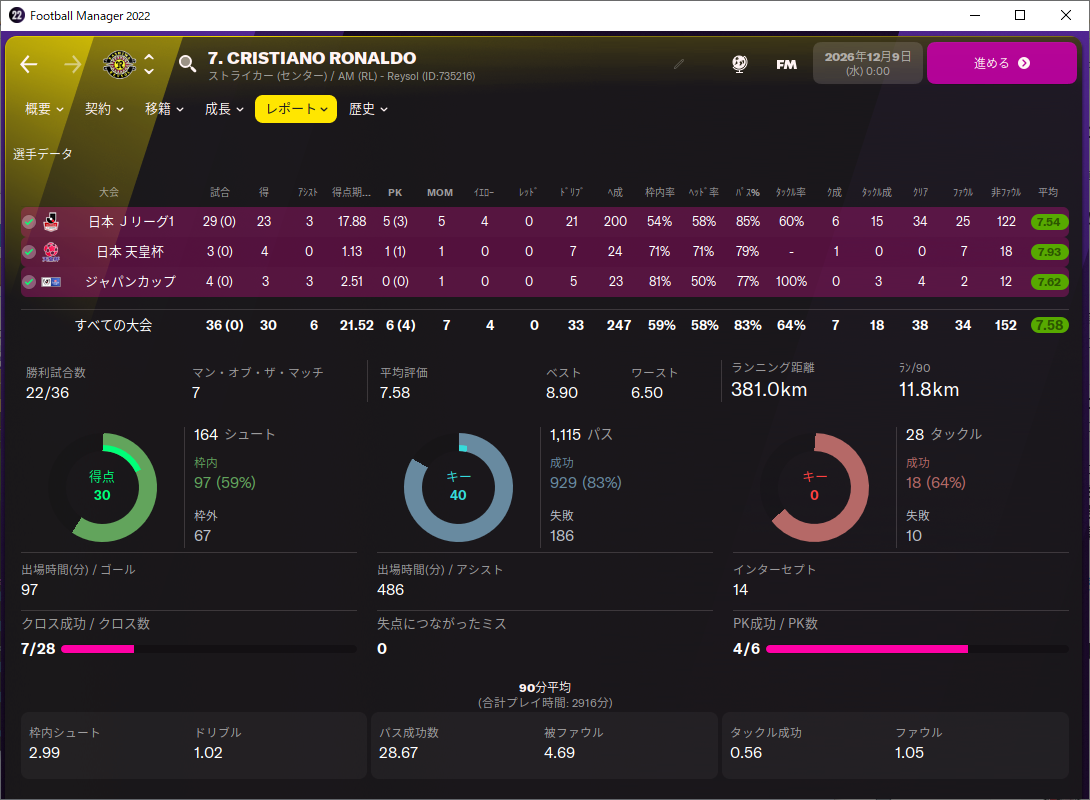The width and height of the screenshot is (1090, 800).
Task: Select the ジャパンカップ row name
Action: point(130,281)
